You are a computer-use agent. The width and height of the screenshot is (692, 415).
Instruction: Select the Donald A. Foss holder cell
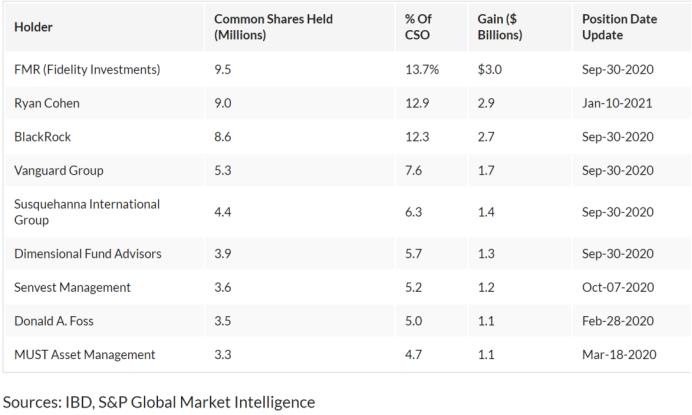point(55,321)
